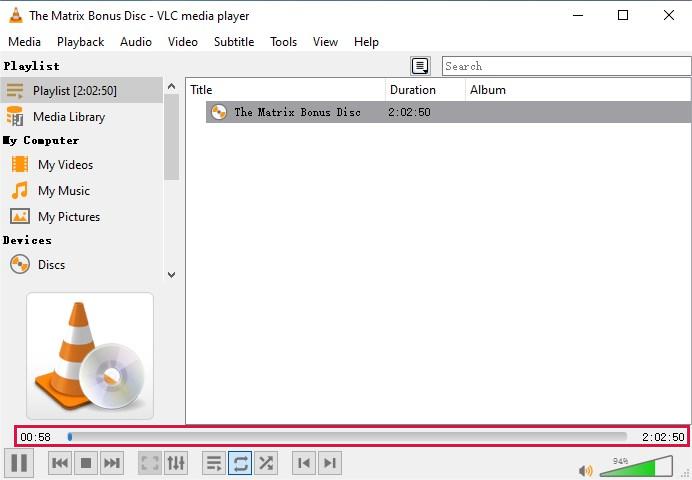Sort playlist by Duration column header
The image size is (692, 480).
click(x=425, y=90)
